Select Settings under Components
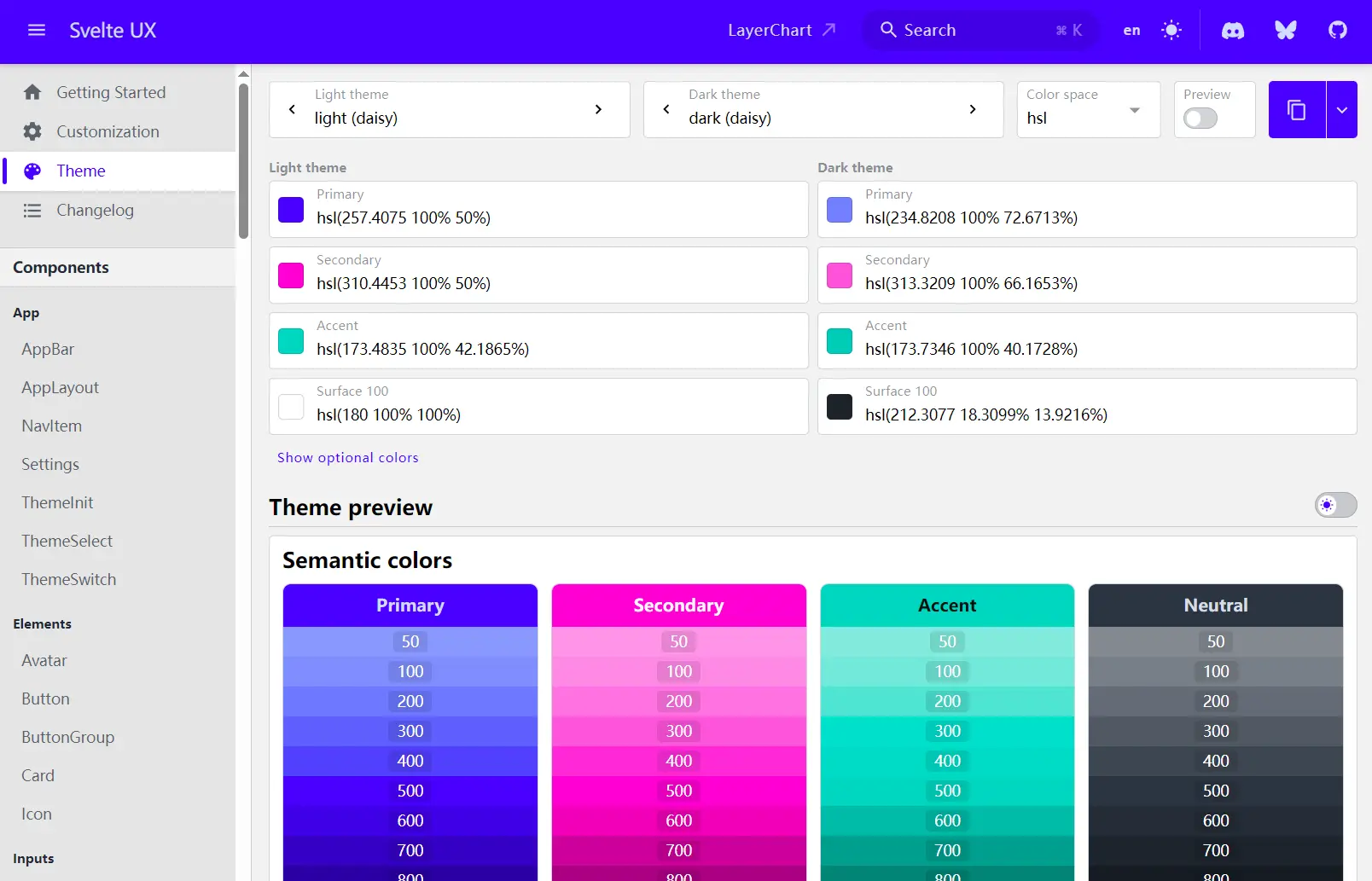 (x=49, y=464)
